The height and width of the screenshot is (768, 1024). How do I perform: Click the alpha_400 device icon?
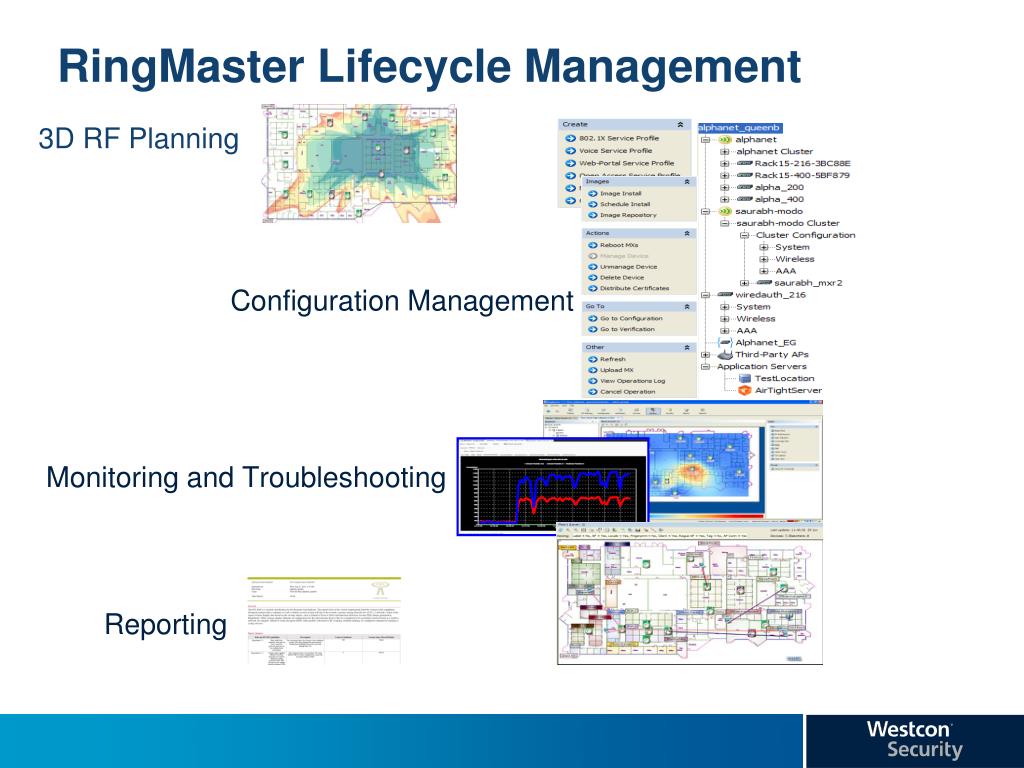coord(744,199)
